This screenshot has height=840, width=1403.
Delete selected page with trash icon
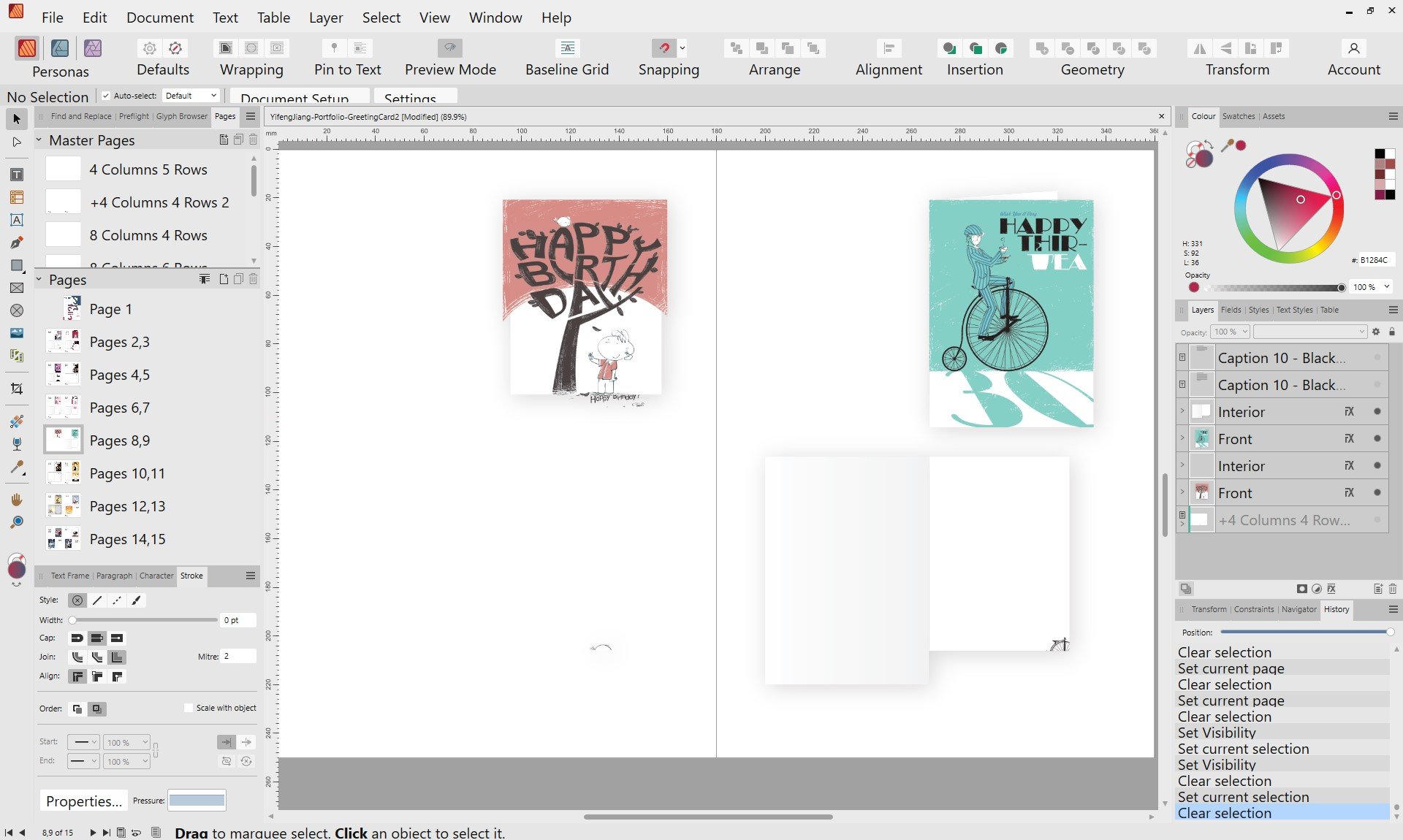point(253,279)
